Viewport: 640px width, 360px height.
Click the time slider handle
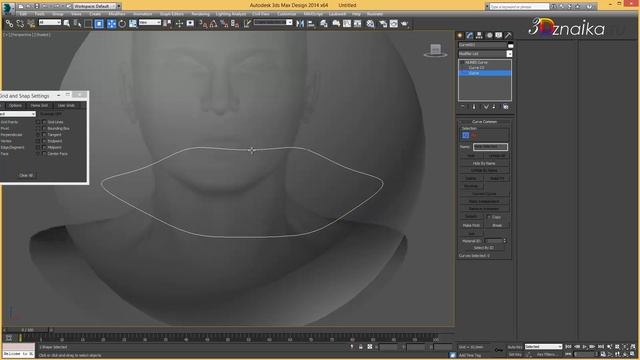pos(28,330)
